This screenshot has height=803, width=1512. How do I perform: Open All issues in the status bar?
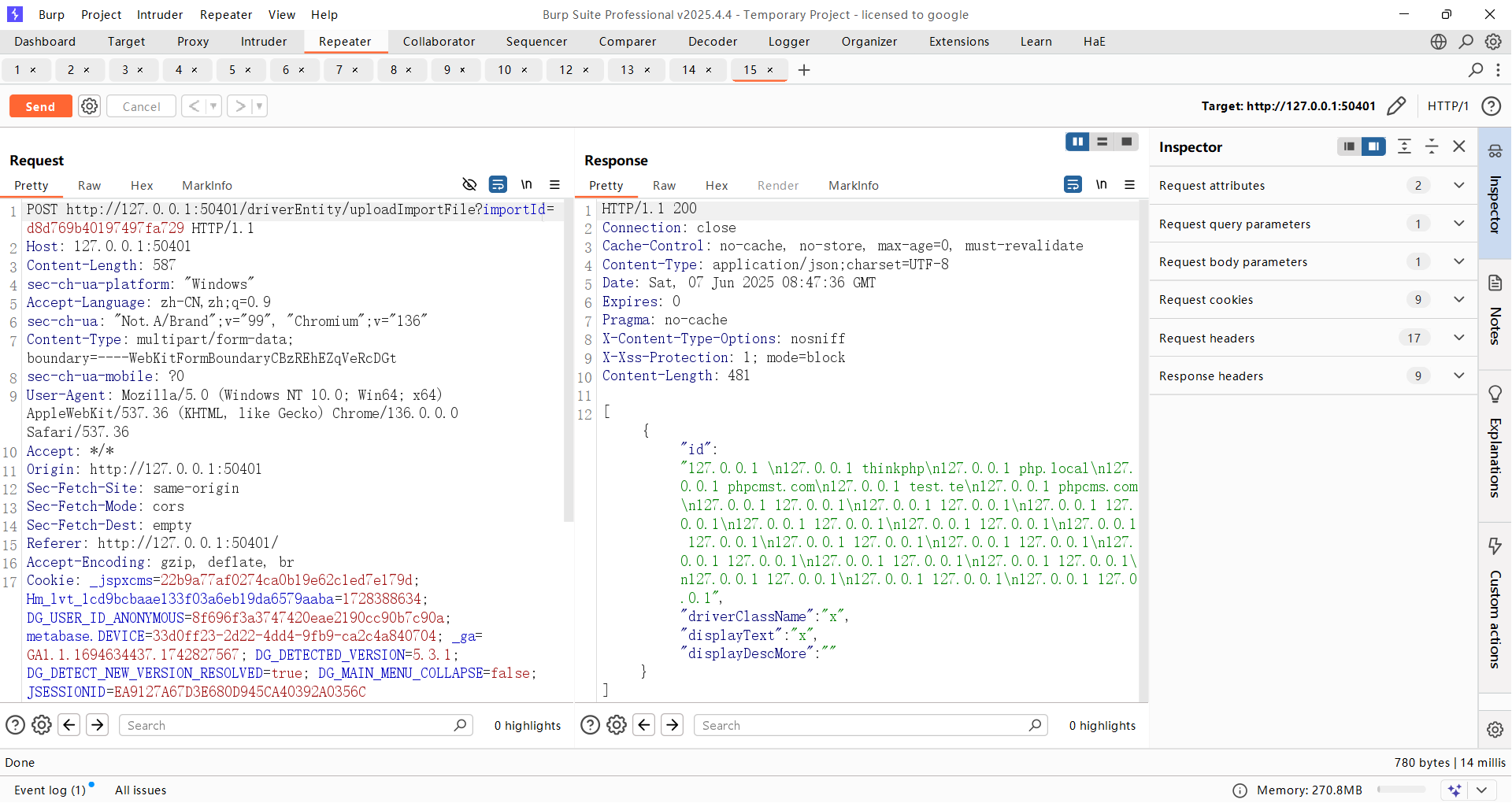[141, 790]
